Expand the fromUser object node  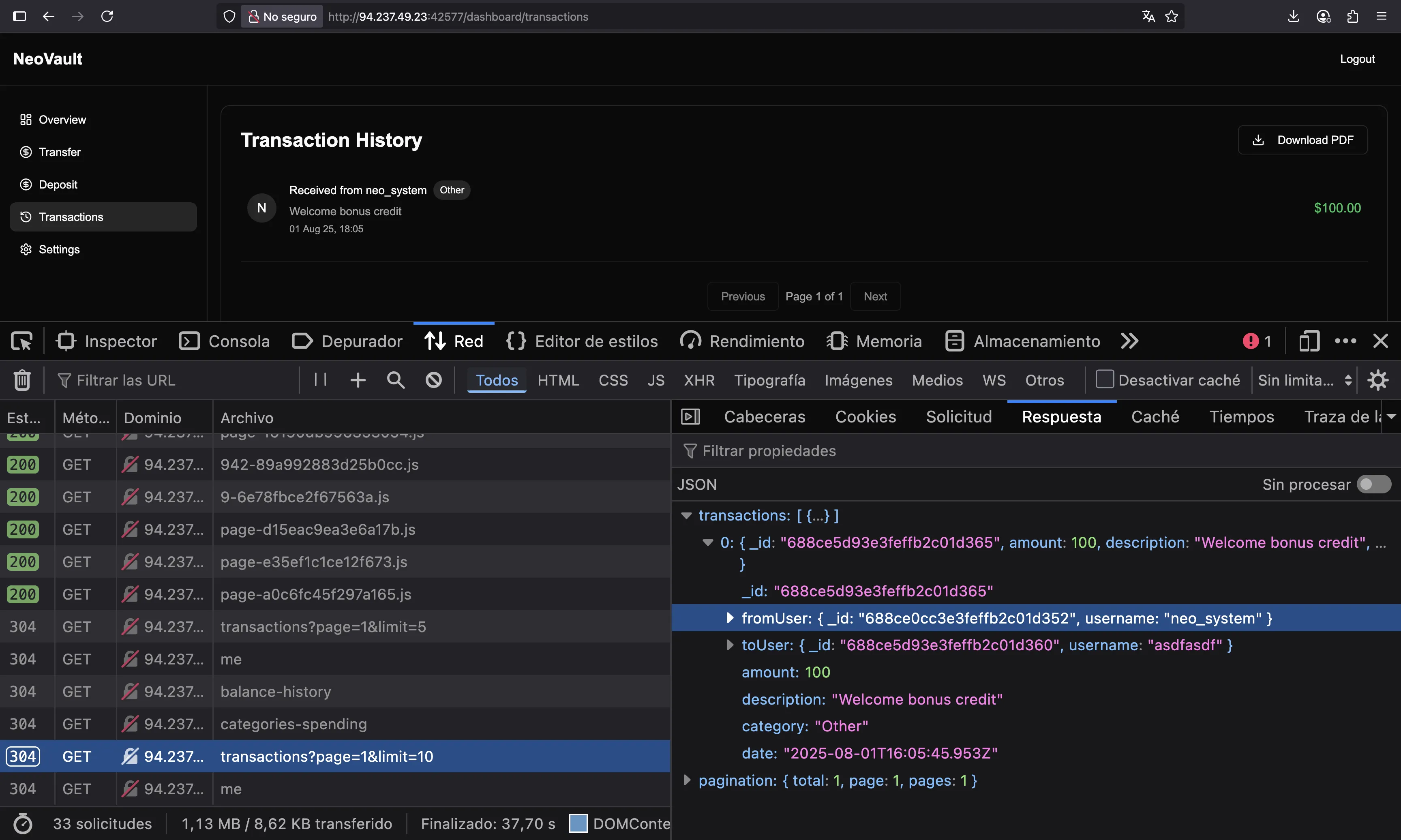click(729, 617)
